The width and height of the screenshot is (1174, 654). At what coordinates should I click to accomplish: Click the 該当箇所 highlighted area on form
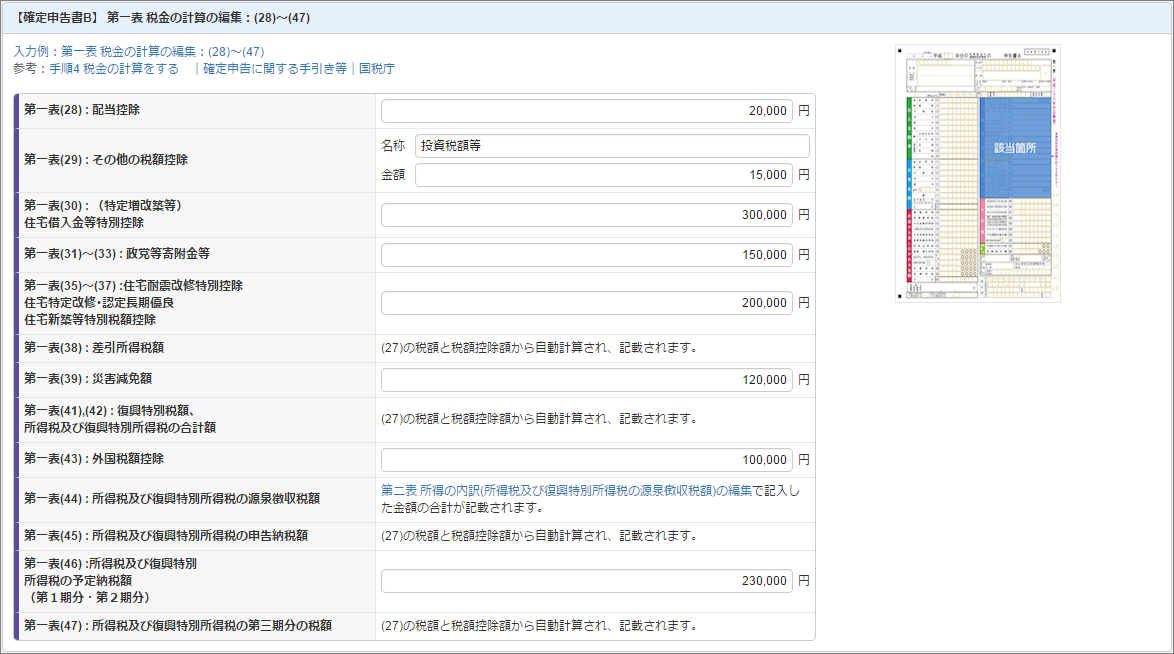click(x=1015, y=148)
